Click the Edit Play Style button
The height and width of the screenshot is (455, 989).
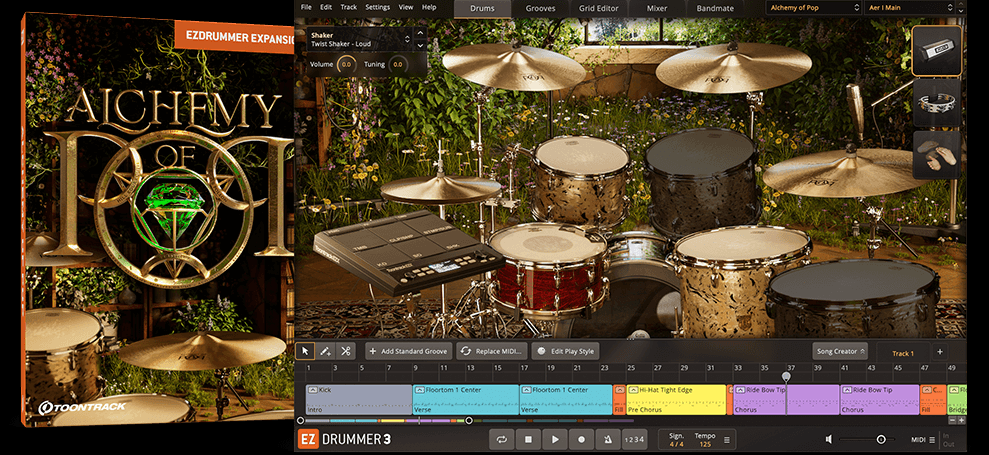pos(565,352)
